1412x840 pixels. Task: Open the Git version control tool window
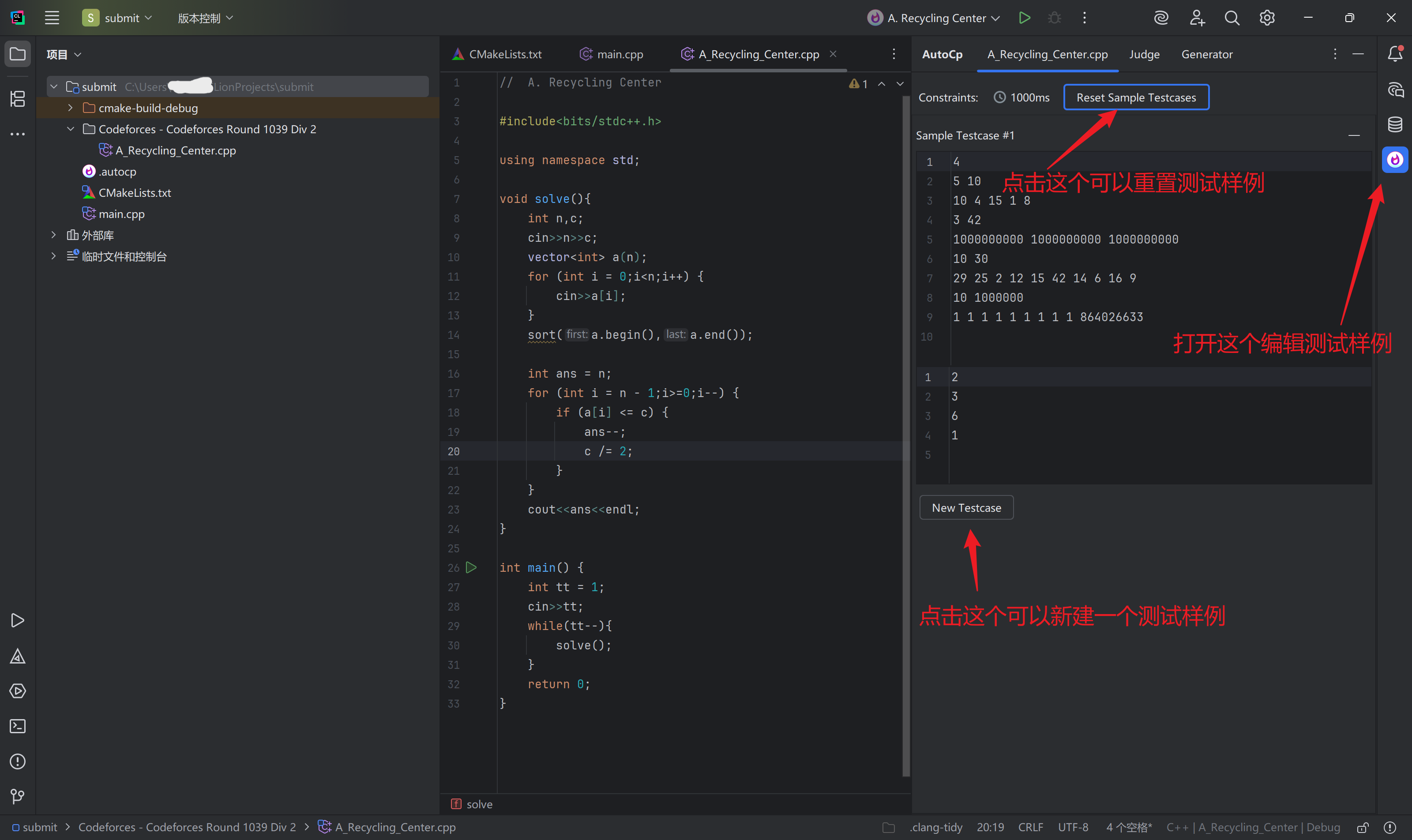click(18, 796)
